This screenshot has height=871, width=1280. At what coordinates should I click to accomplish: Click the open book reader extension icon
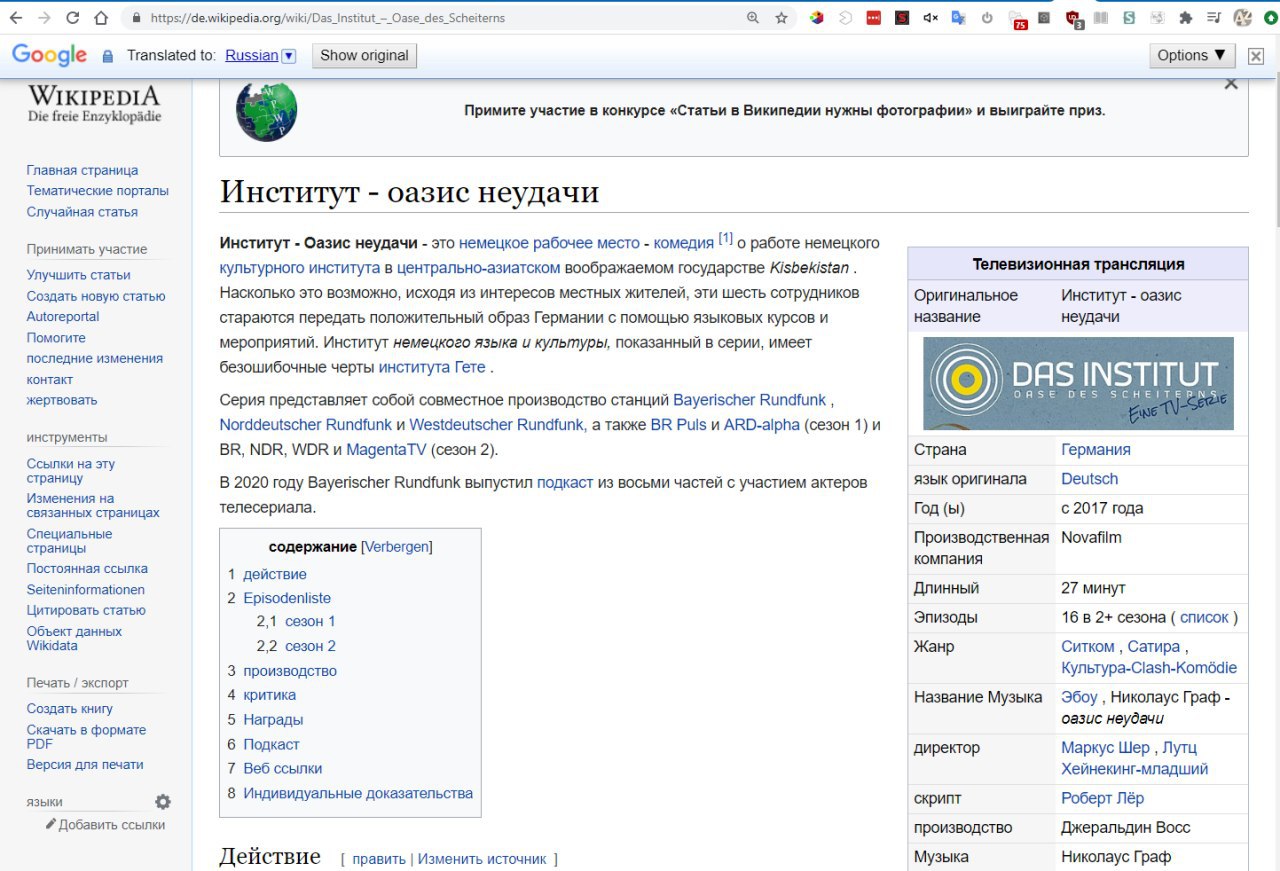pyautogui.click(x=1101, y=18)
